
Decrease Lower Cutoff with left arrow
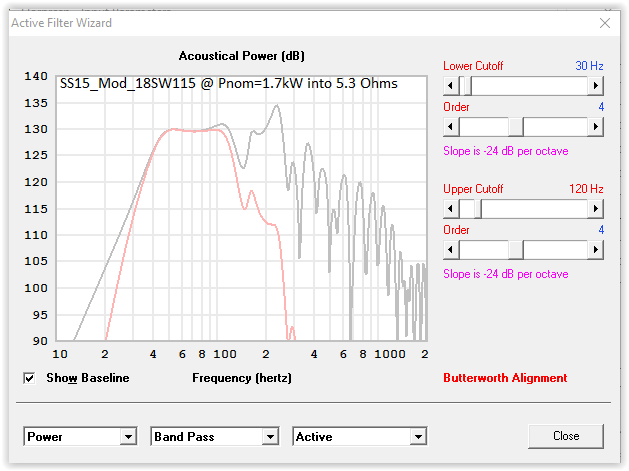pyautogui.click(x=451, y=85)
